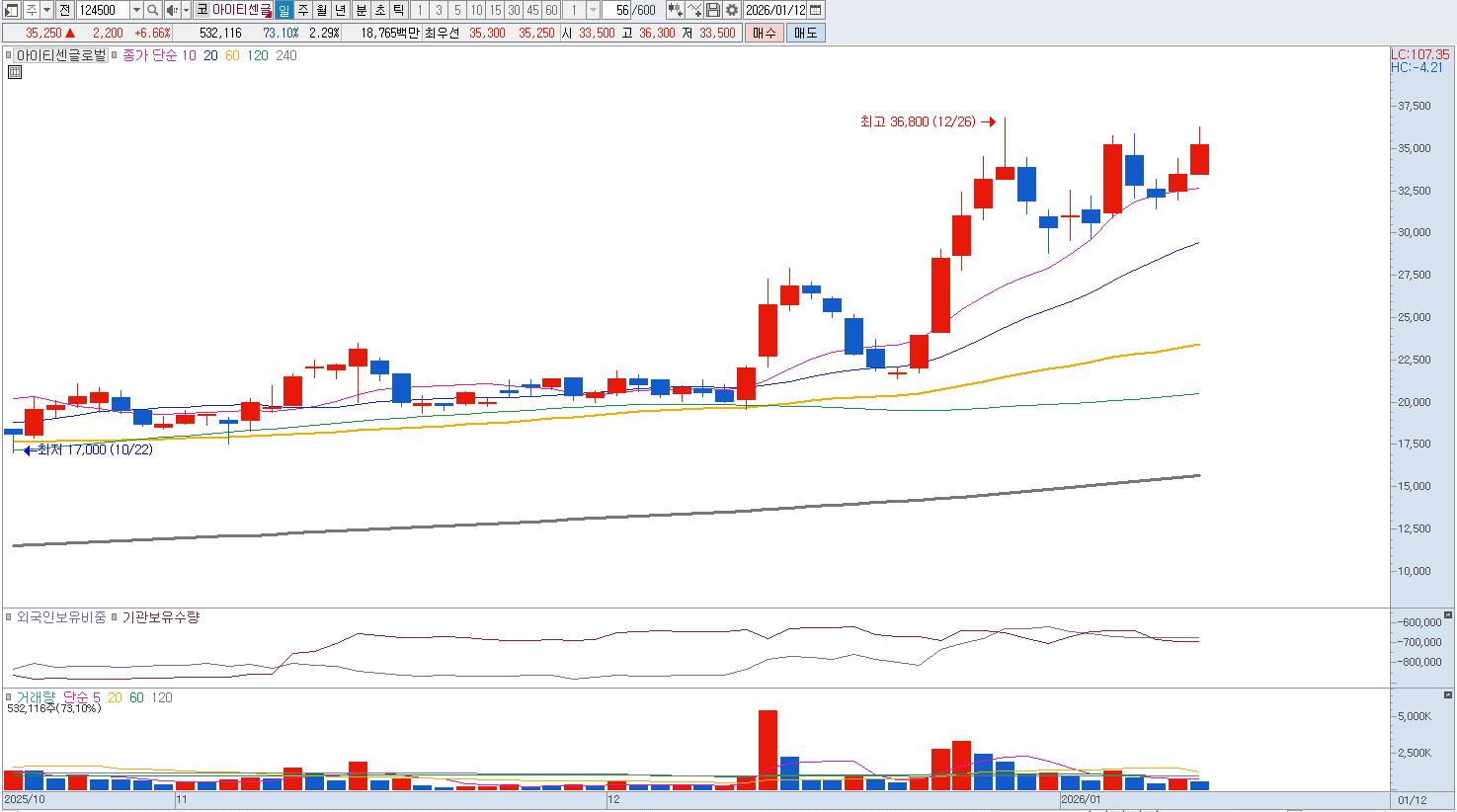
Task: Expand the stock code 124500 dropdown
Action: pos(136,10)
